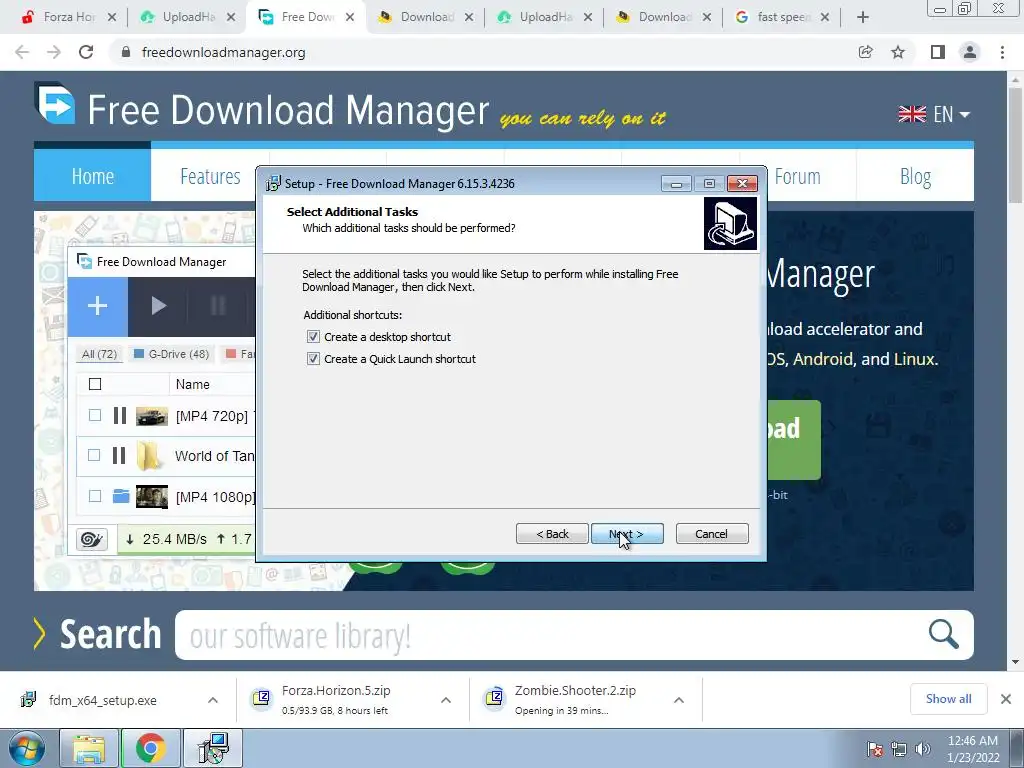Tick the checkbox for the MP4 1080p row
The height and width of the screenshot is (768, 1024).
pyautogui.click(x=95, y=496)
